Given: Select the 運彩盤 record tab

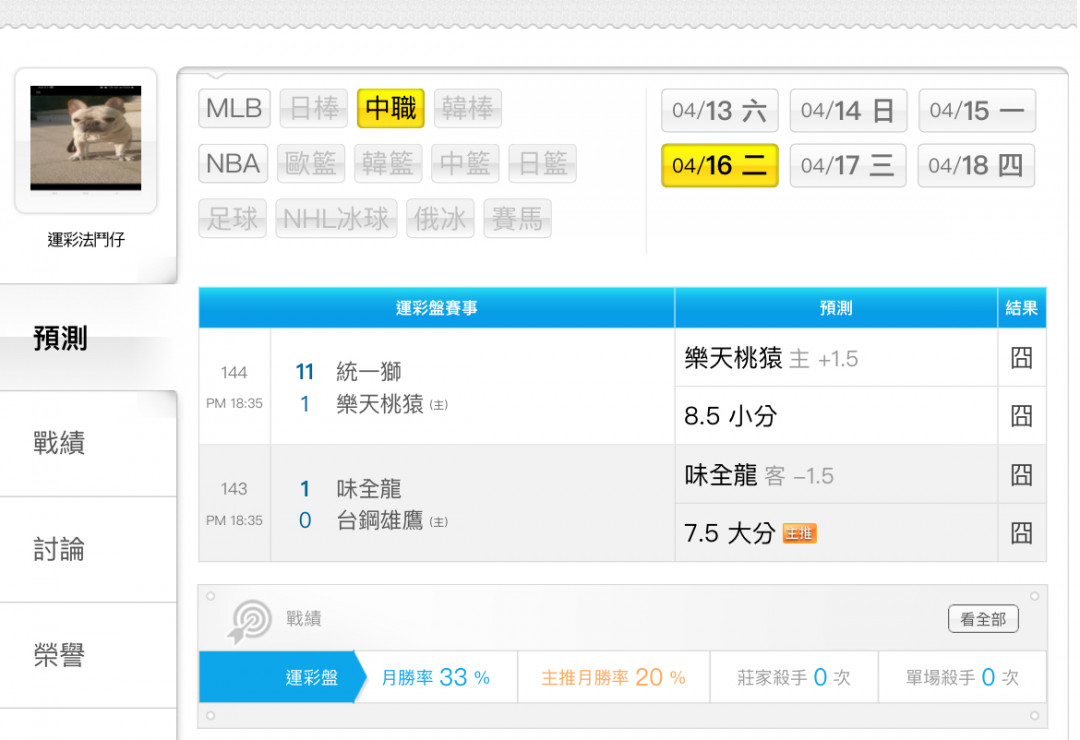Looking at the screenshot, I should pos(281,677).
